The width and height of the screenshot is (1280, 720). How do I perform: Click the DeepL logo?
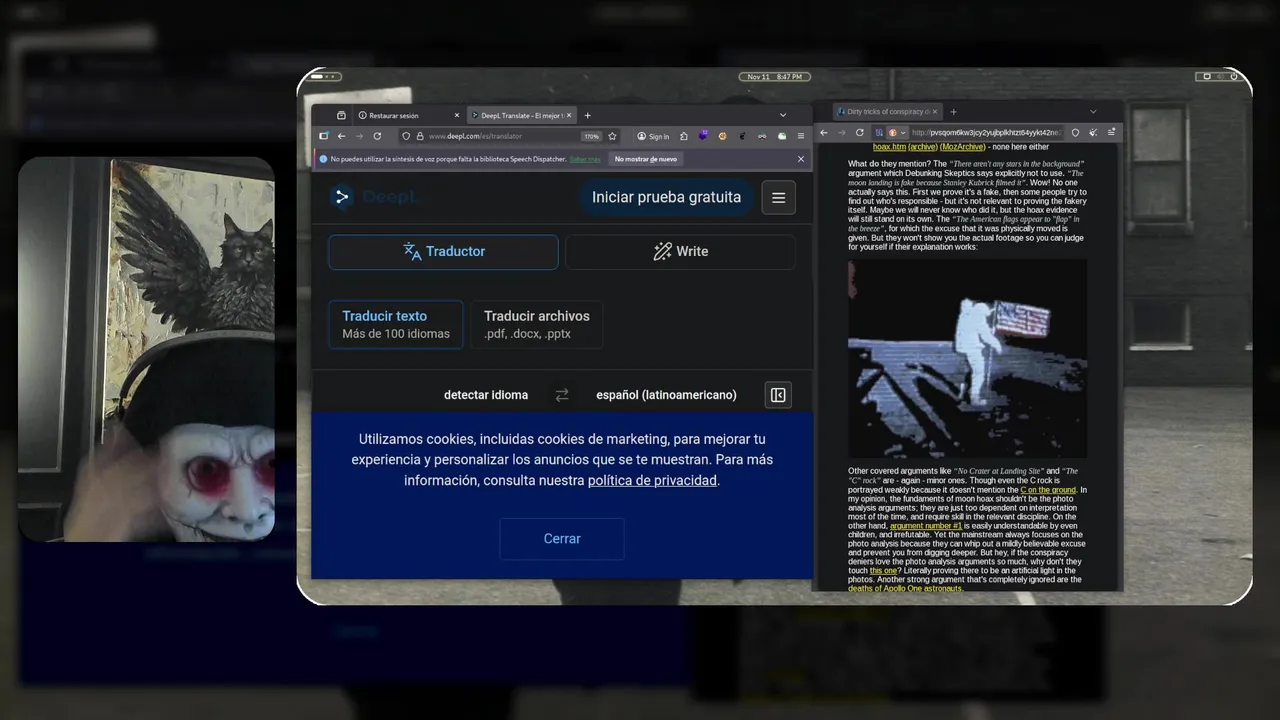(373, 197)
